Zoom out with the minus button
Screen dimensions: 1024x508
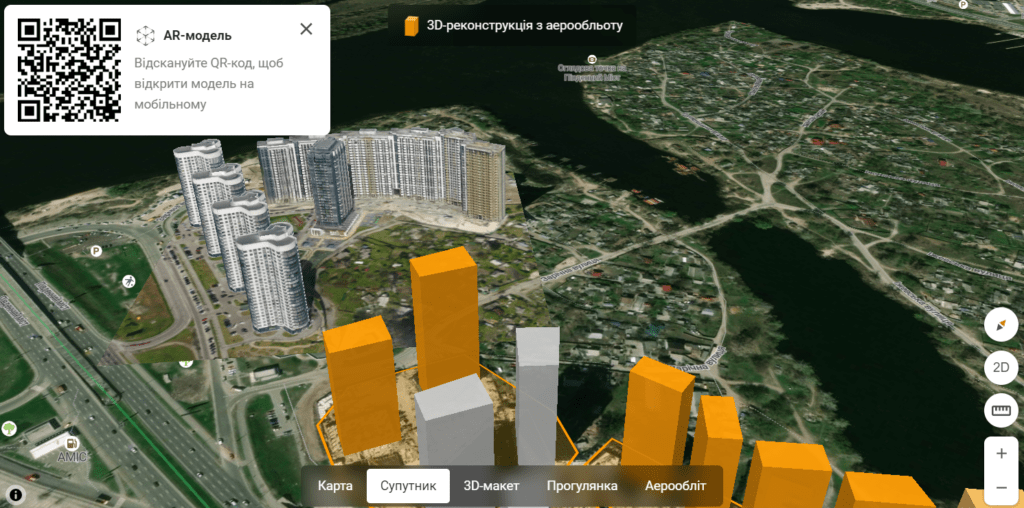1001,488
